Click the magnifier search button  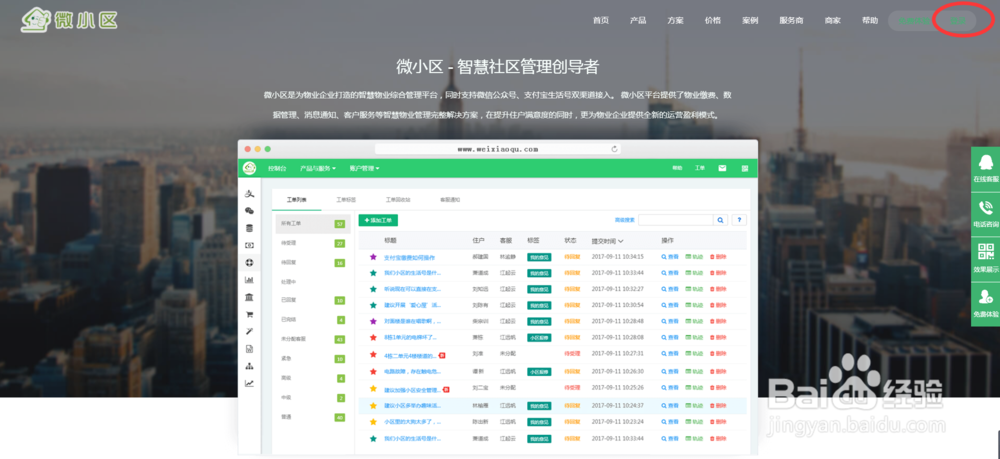tap(720, 220)
